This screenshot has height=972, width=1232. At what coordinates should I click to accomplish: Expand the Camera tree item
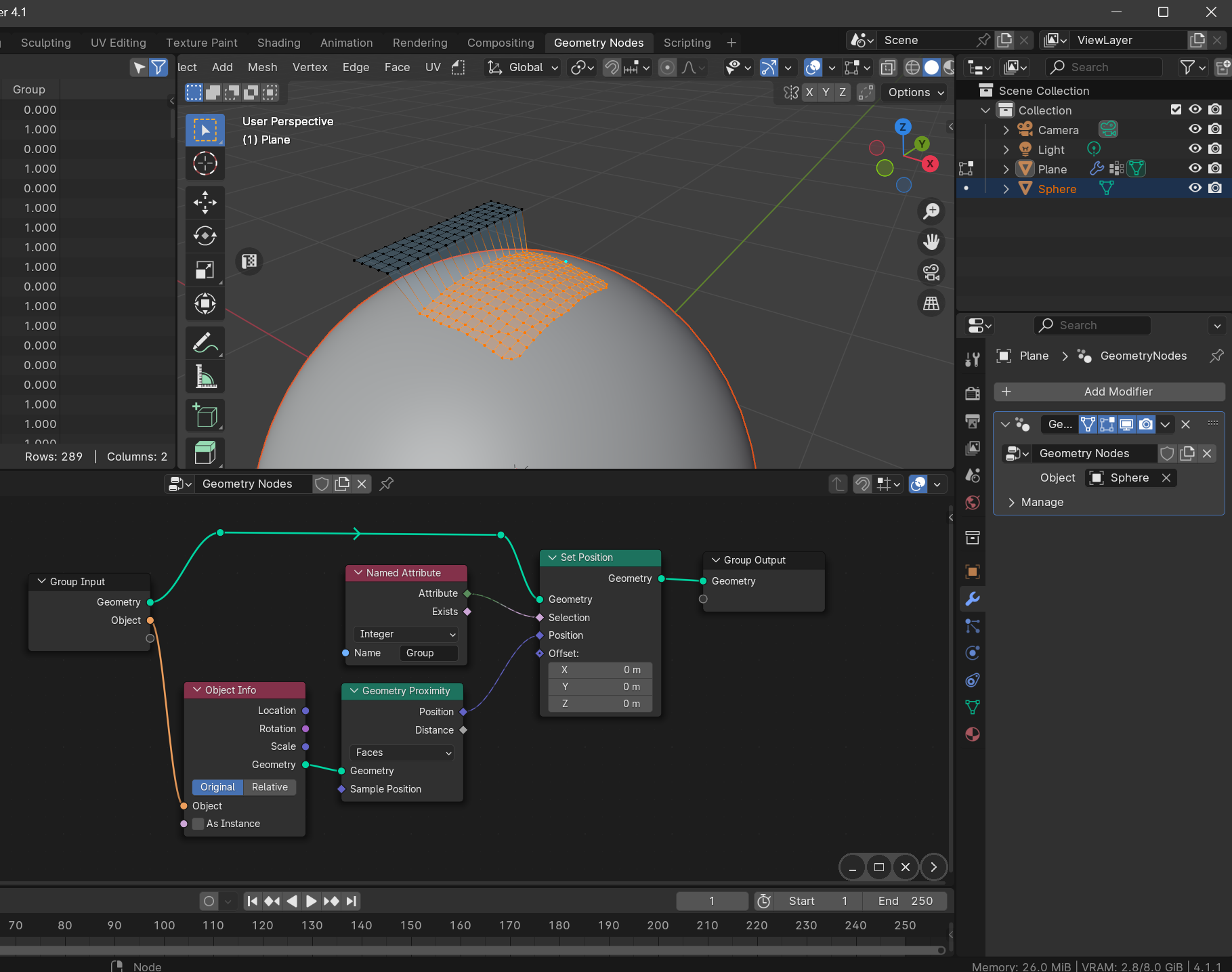pyautogui.click(x=1006, y=130)
